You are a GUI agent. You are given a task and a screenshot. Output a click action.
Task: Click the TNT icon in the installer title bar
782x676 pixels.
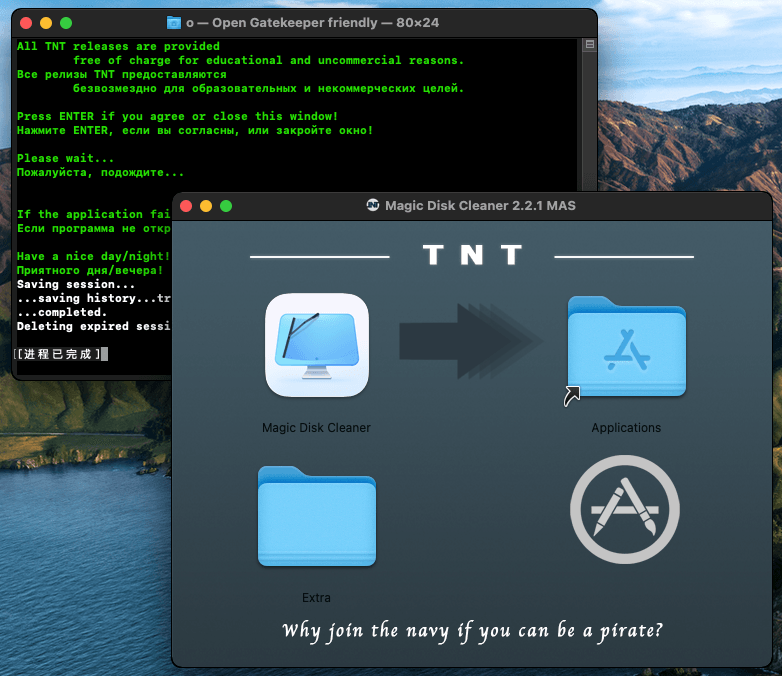coord(373,205)
